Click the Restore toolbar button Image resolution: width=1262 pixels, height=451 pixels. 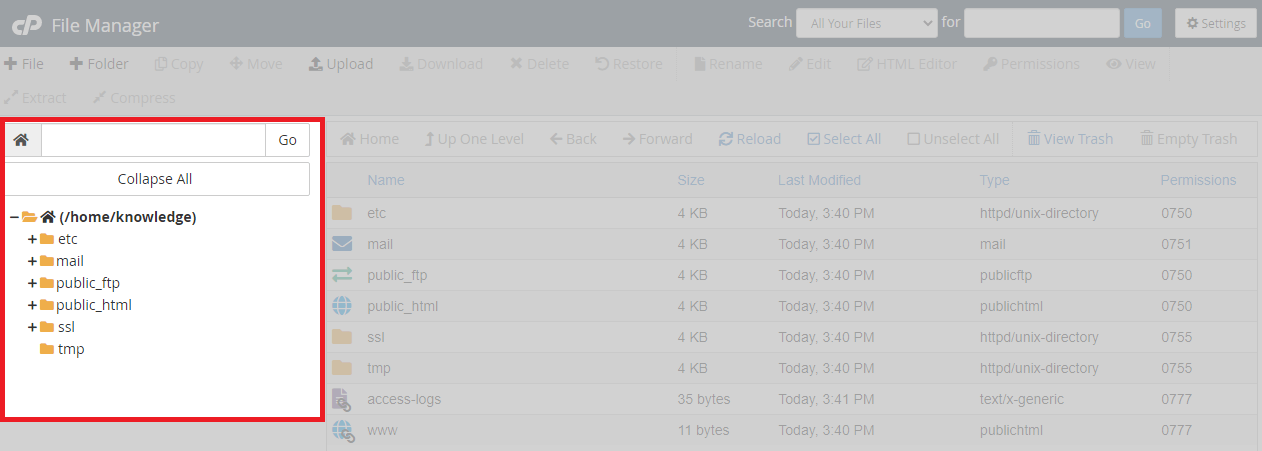[629, 64]
